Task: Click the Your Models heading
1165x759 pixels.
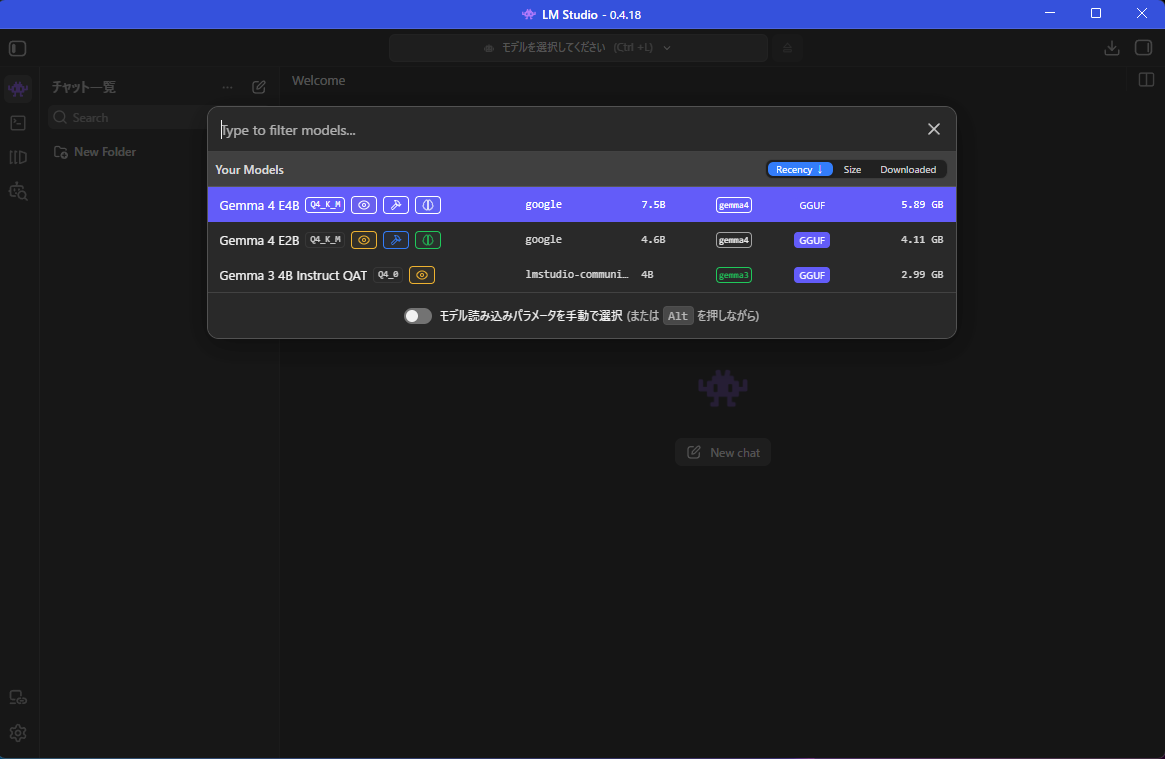Action: 250,169
